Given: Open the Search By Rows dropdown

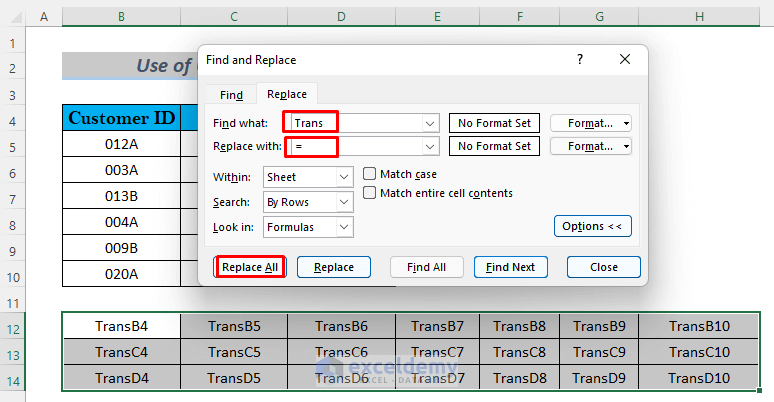Looking at the screenshot, I should 344,202.
